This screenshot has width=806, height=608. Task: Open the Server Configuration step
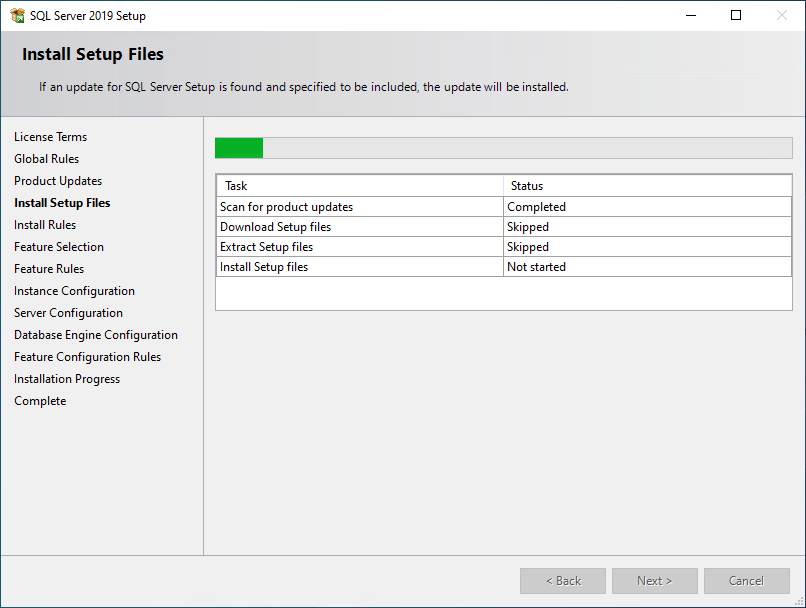pyautogui.click(x=68, y=312)
